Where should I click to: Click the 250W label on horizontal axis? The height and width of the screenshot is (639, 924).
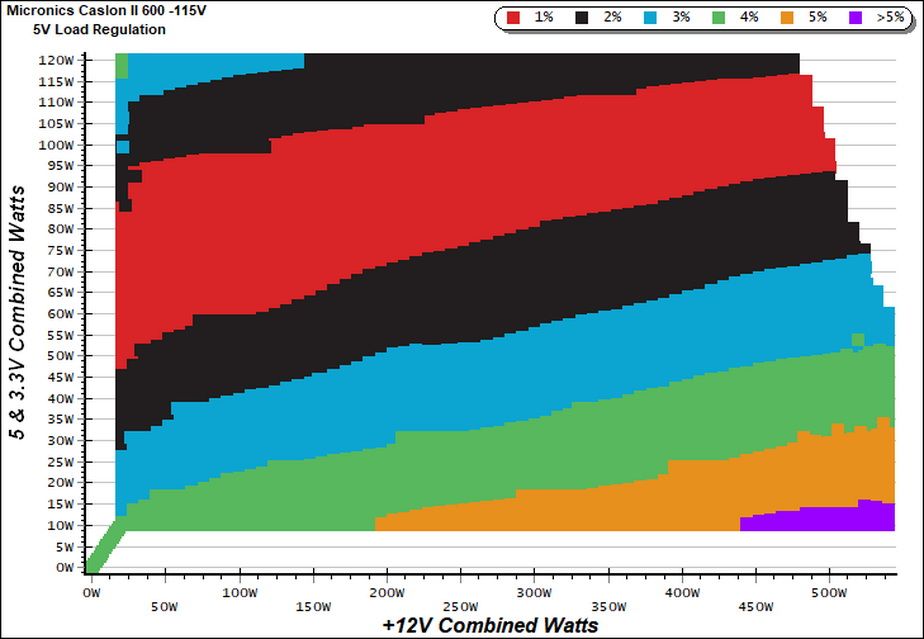tap(461, 607)
